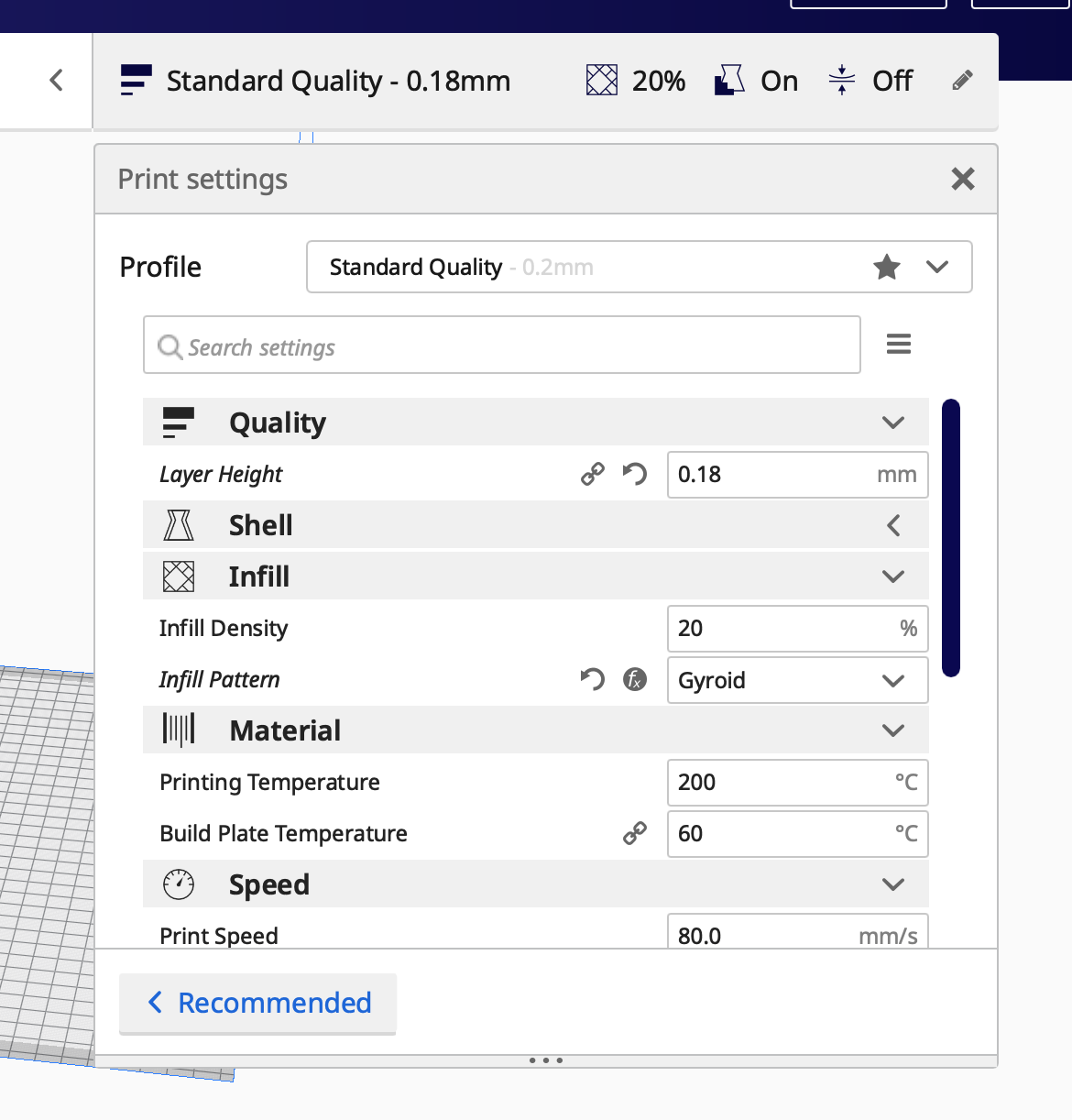The width and height of the screenshot is (1072, 1120).
Task: Click the link icon next to Build Plate Temperature
Action: pos(635,833)
